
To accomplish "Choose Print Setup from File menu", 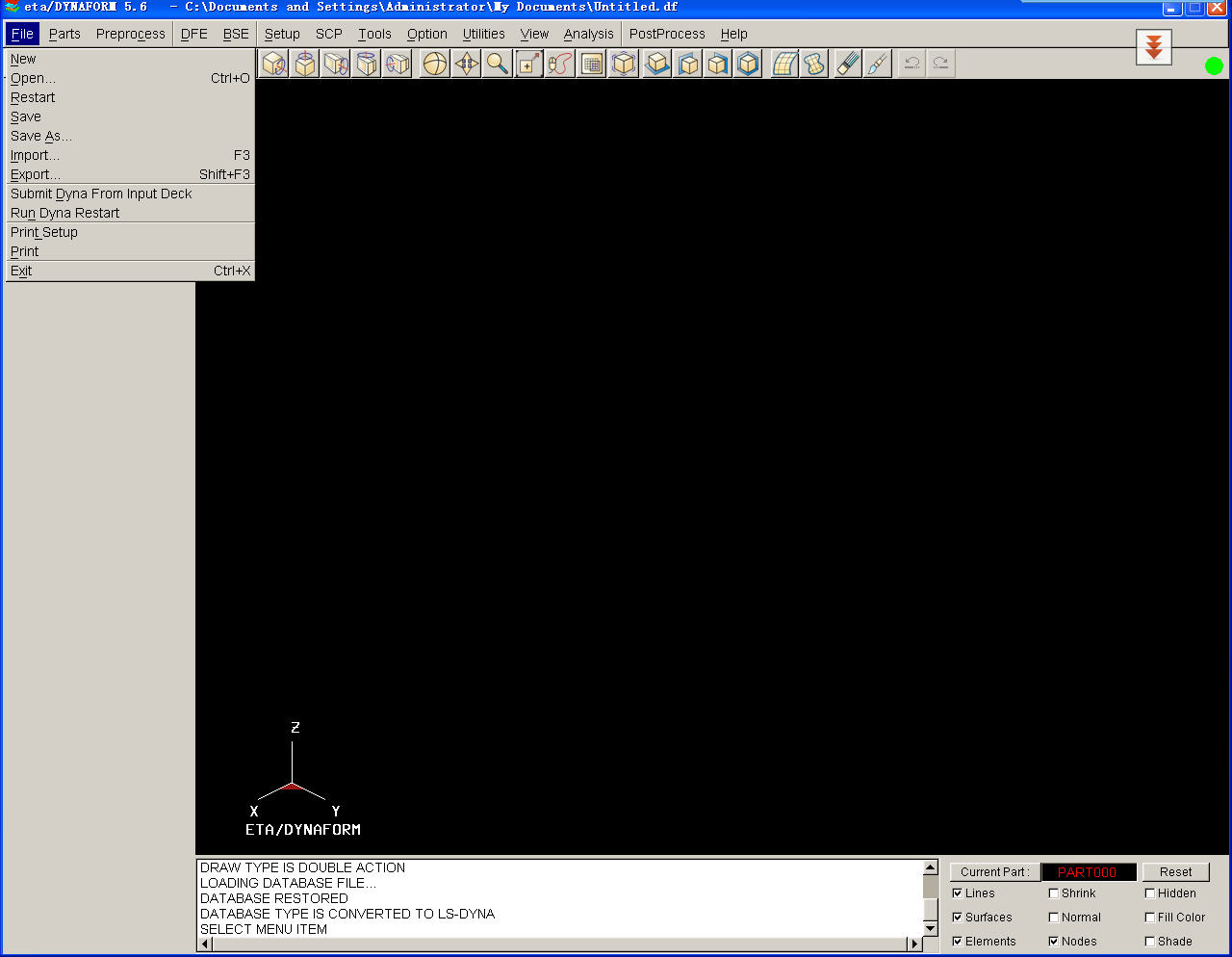I will tap(129, 232).
